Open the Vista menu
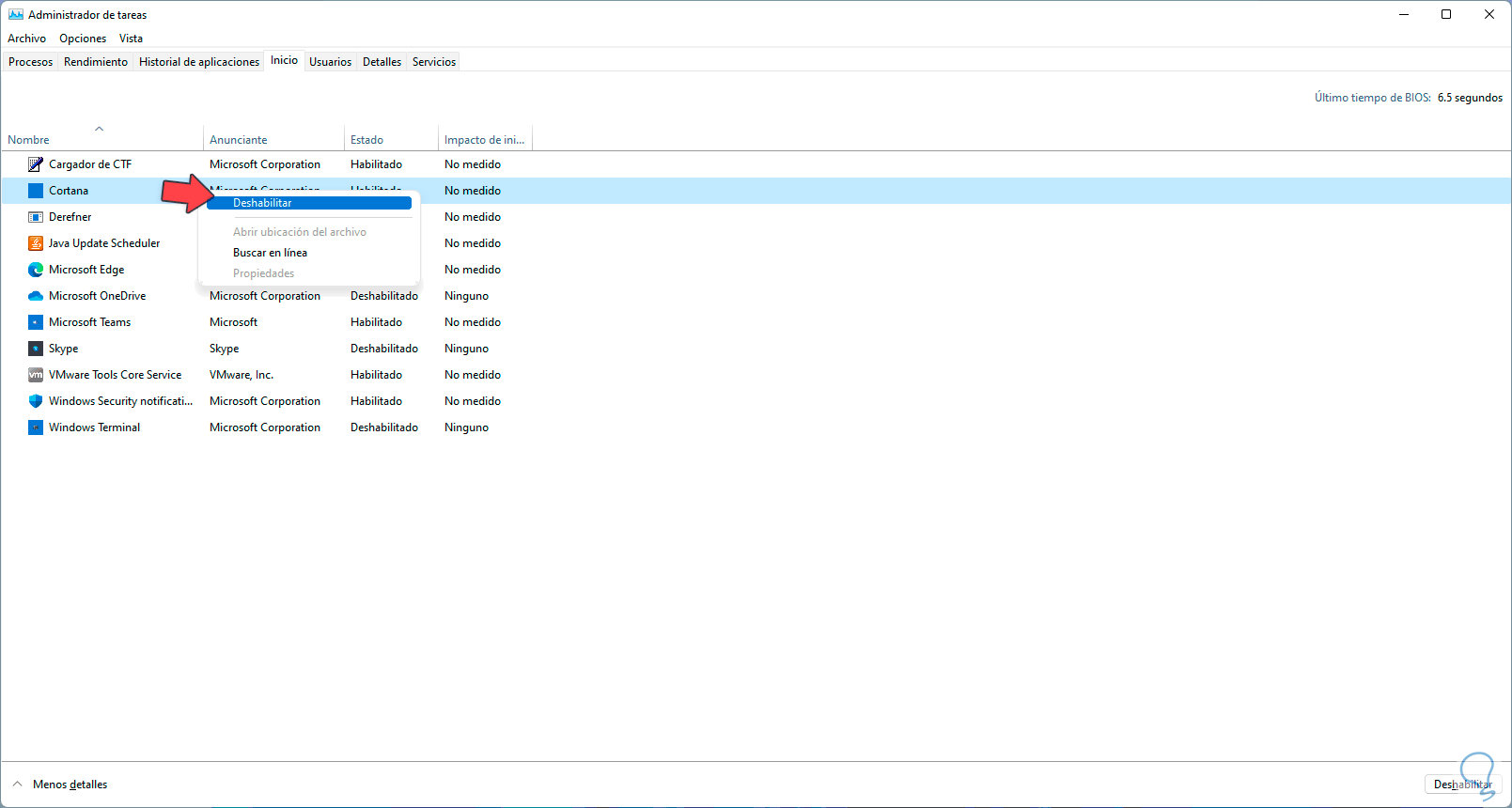 (131, 39)
